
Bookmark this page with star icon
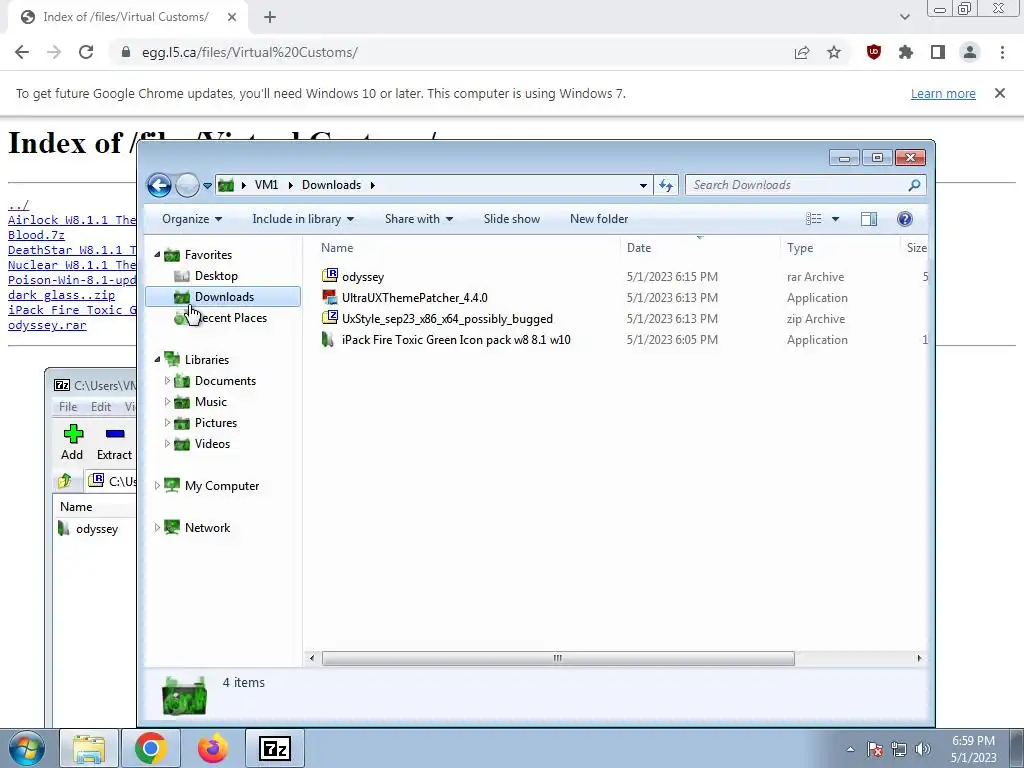[x=834, y=52]
